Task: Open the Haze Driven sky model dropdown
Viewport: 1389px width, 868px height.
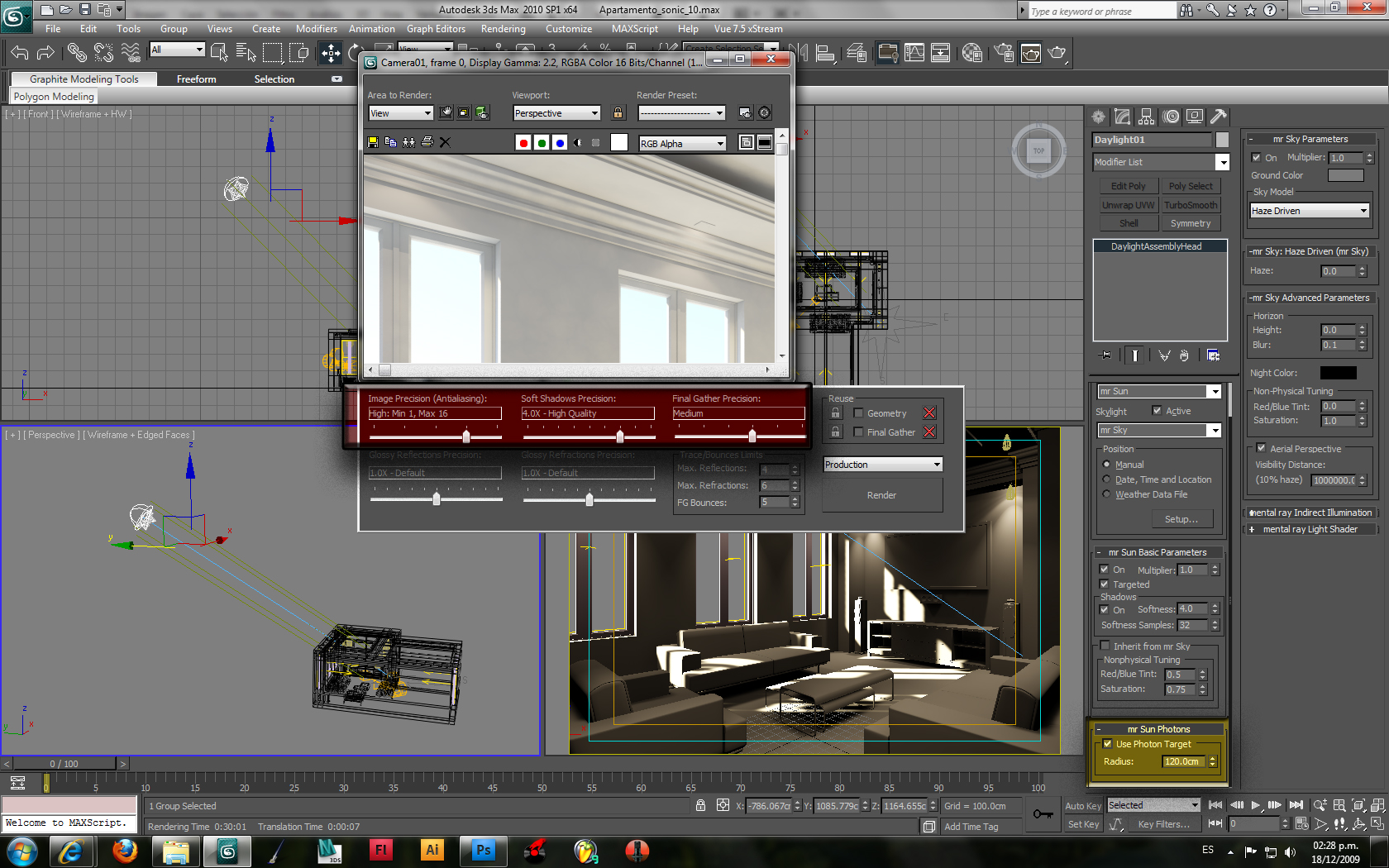Action: pos(1310,211)
